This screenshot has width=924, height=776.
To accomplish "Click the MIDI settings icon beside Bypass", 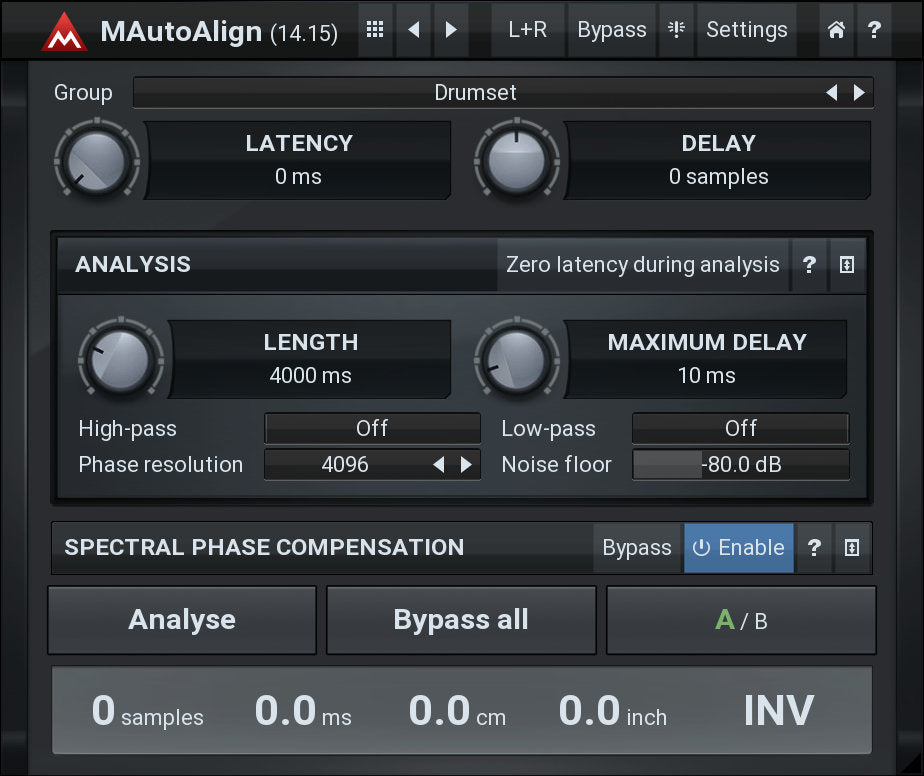I will 677,30.
